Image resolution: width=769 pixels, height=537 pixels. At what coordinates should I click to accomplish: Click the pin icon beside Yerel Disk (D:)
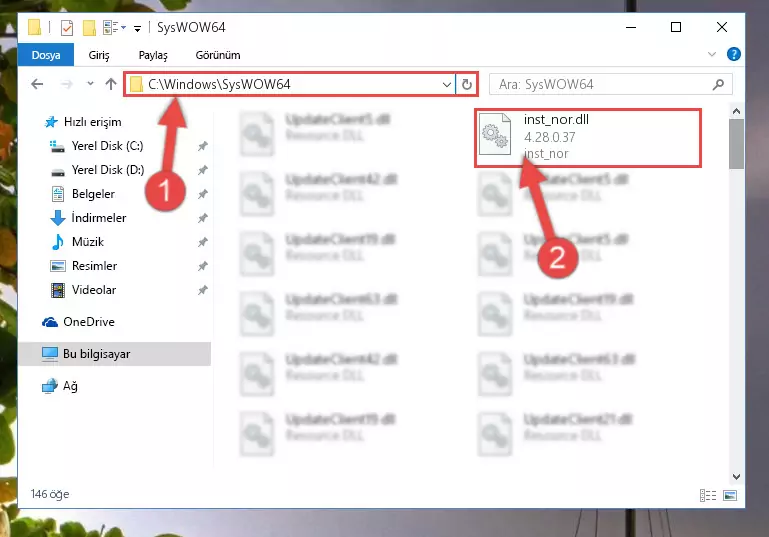click(x=203, y=170)
